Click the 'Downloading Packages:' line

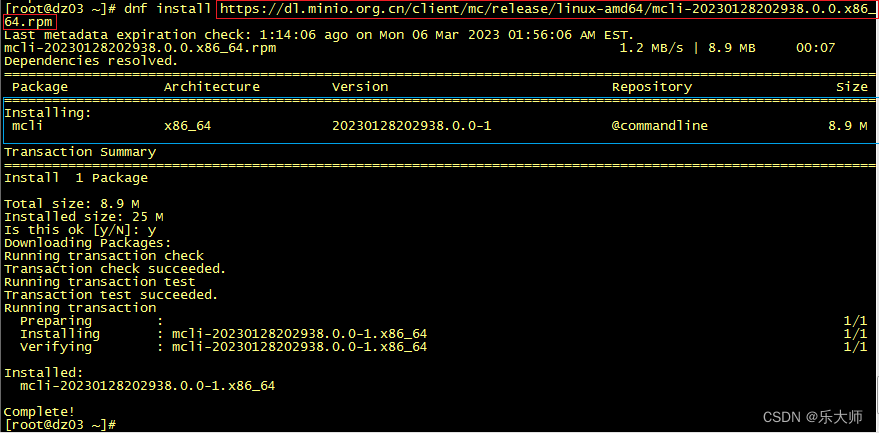point(87,243)
